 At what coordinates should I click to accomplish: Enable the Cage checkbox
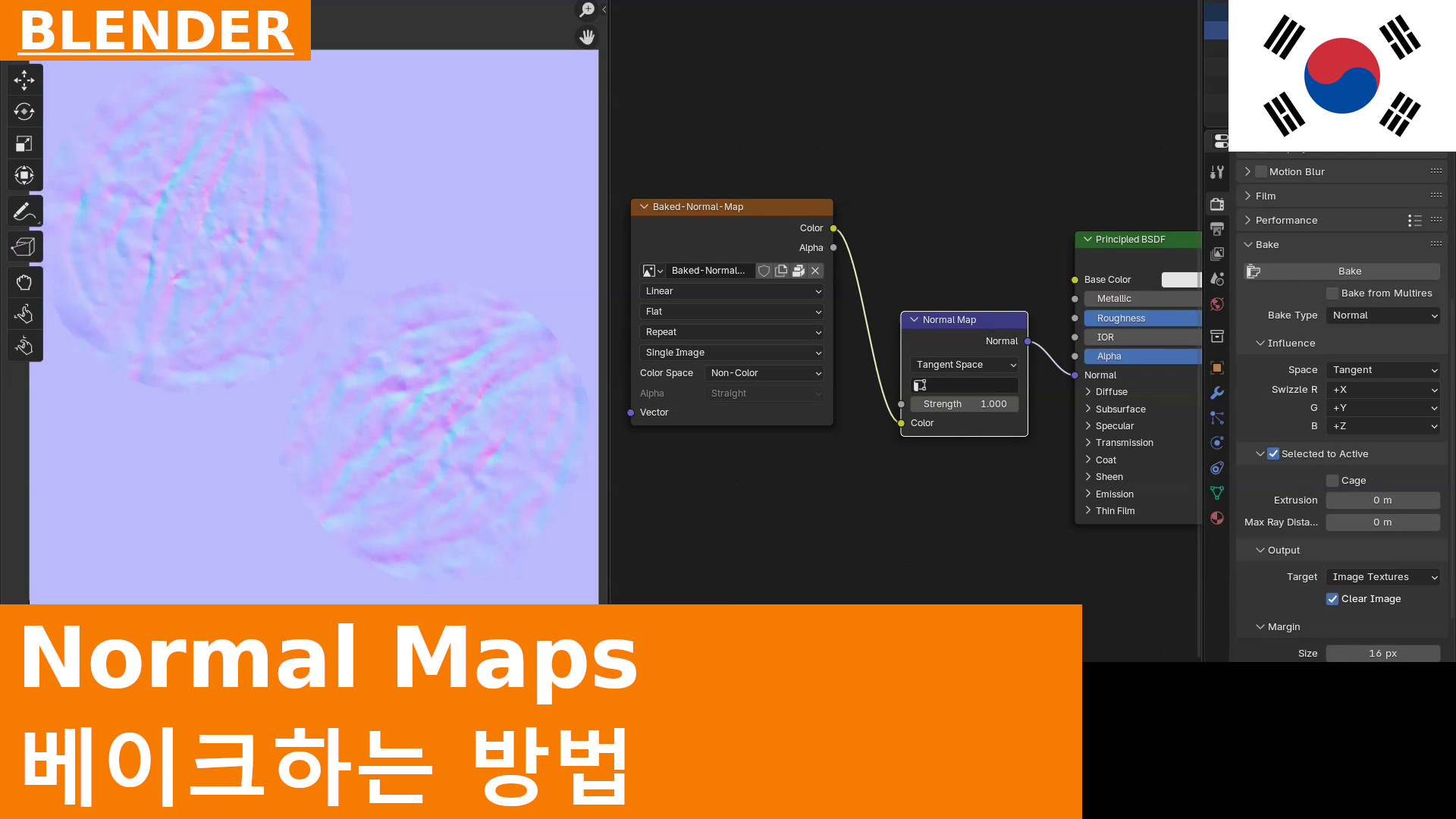[1332, 481]
